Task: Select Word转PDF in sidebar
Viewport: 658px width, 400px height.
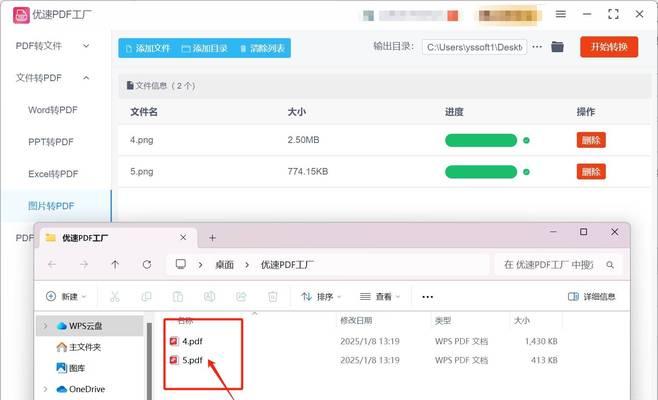Action: point(53,110)
